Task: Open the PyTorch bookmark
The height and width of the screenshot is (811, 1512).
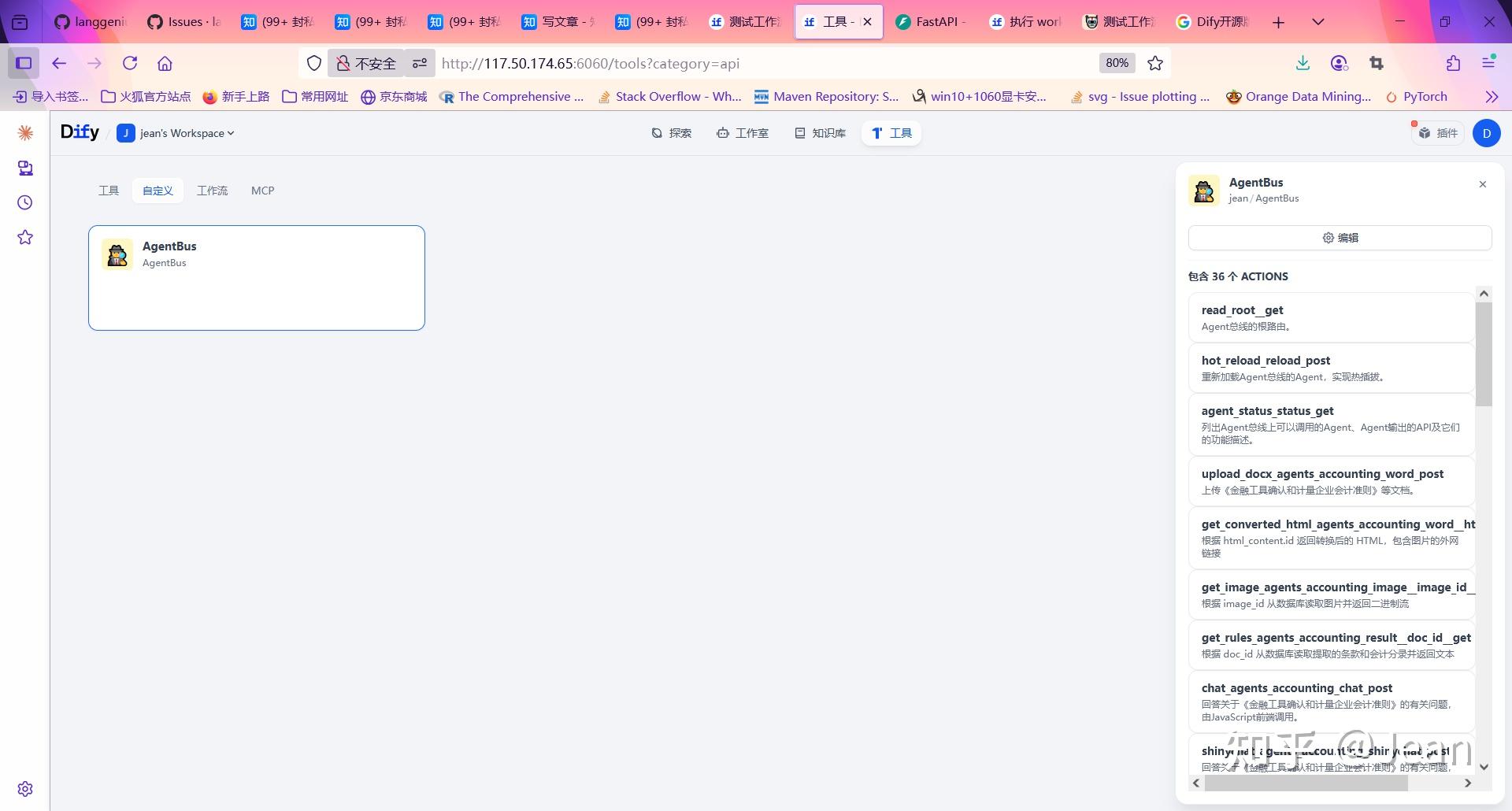Action: click(x=1417, y=96)
